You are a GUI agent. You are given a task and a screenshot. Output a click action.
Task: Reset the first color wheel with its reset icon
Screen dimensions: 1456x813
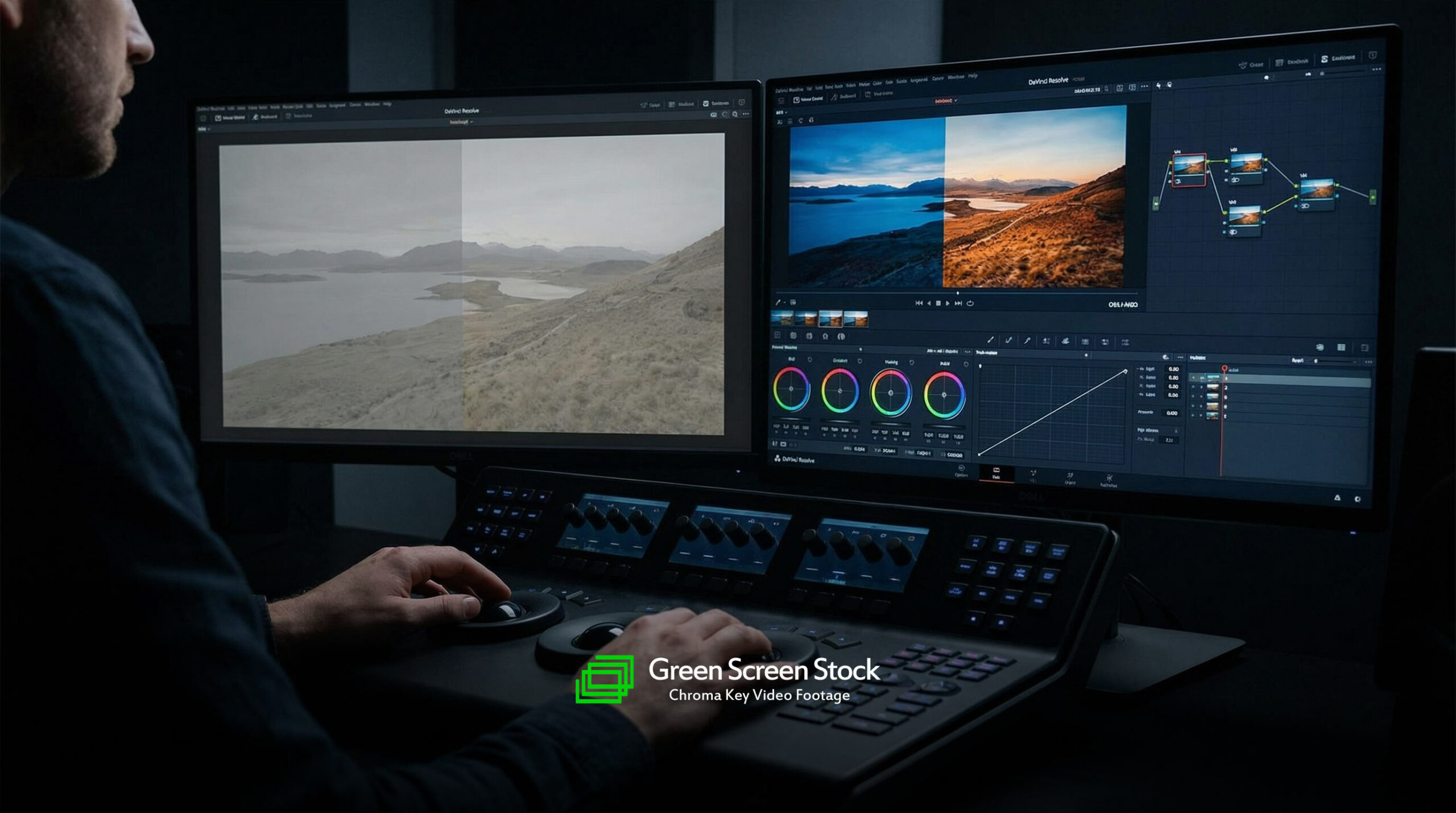[810, 360]
